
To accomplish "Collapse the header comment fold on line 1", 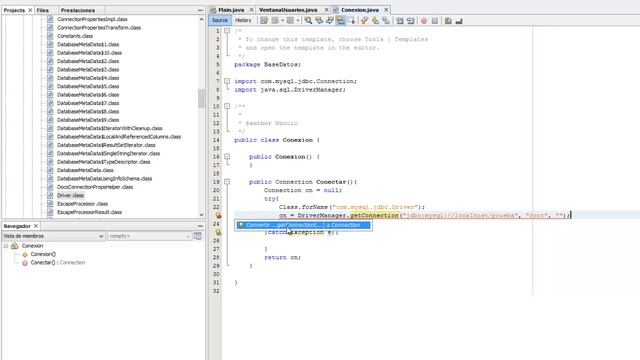I will (x=227, y=31).
